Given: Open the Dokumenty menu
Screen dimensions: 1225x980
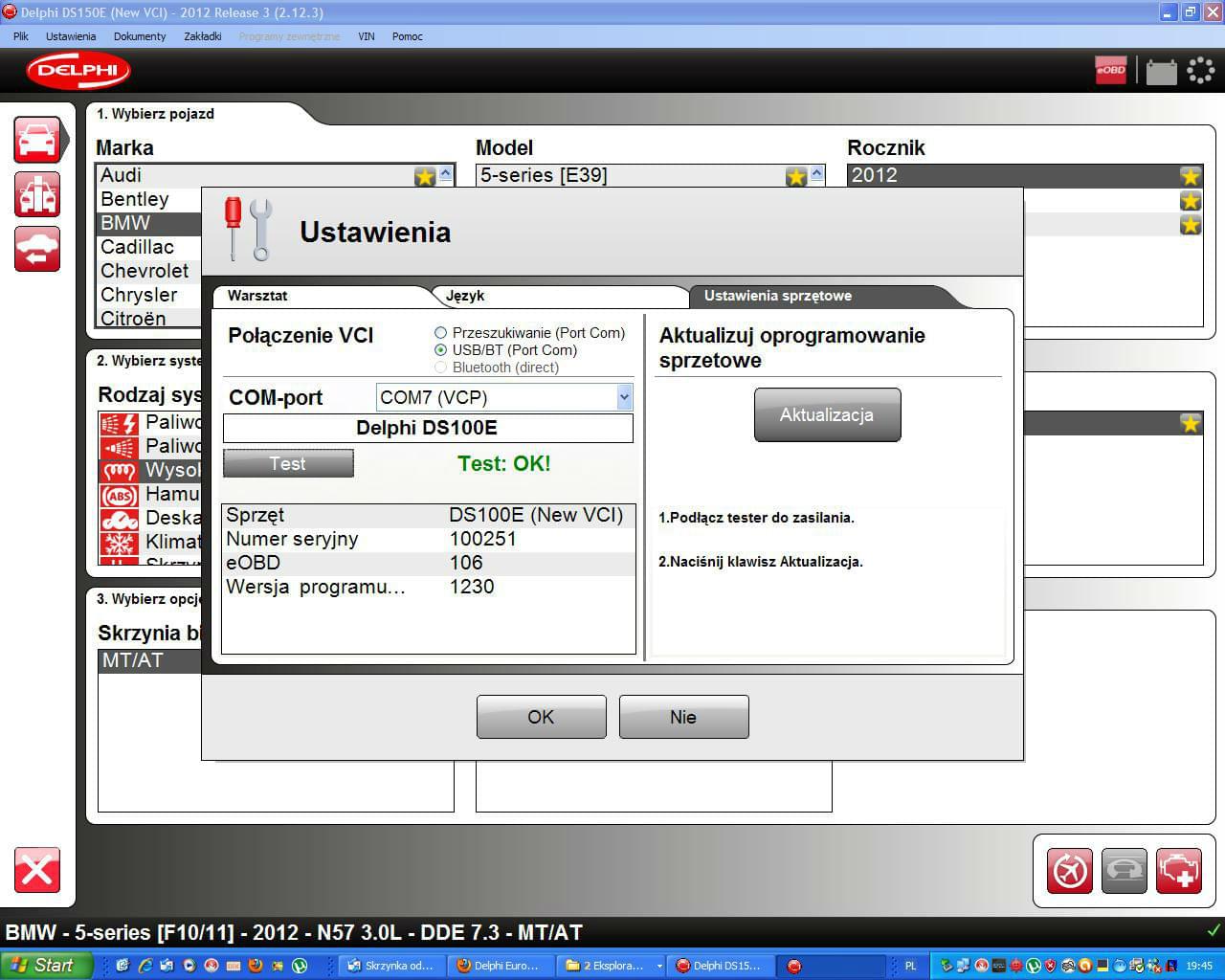Looking at the screenshot, I should click(140, 36).
